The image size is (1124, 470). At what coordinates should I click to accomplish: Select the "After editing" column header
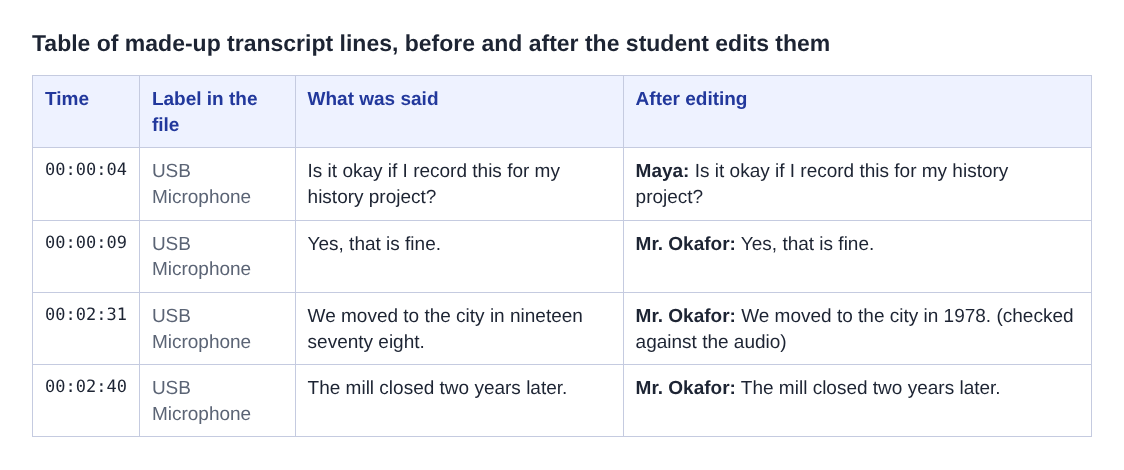point(857,112)
